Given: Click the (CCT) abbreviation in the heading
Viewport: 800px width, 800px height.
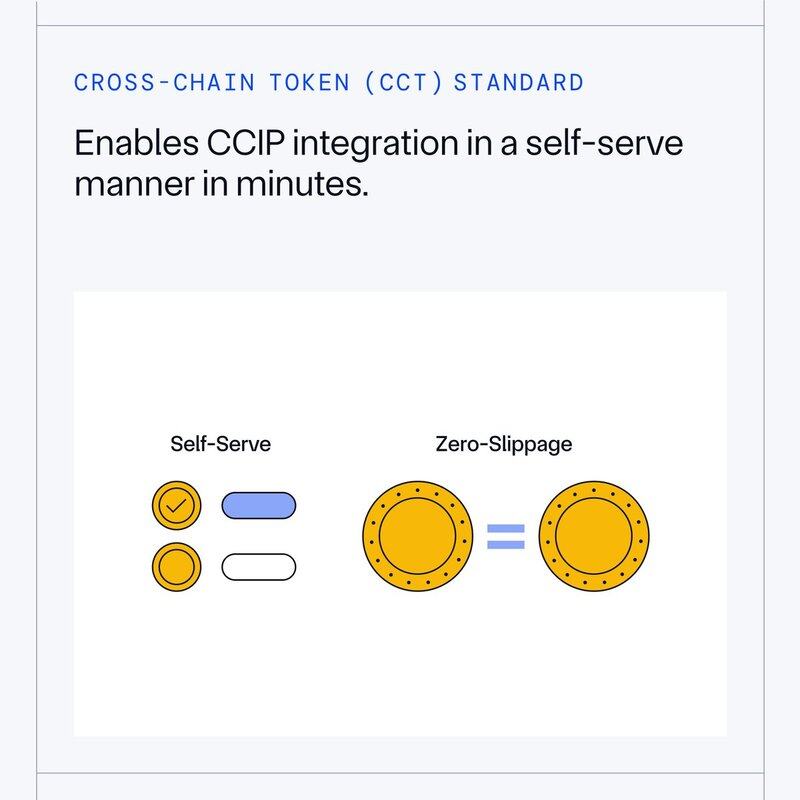Looking at the screenshot, I should [x=404, y=82].
